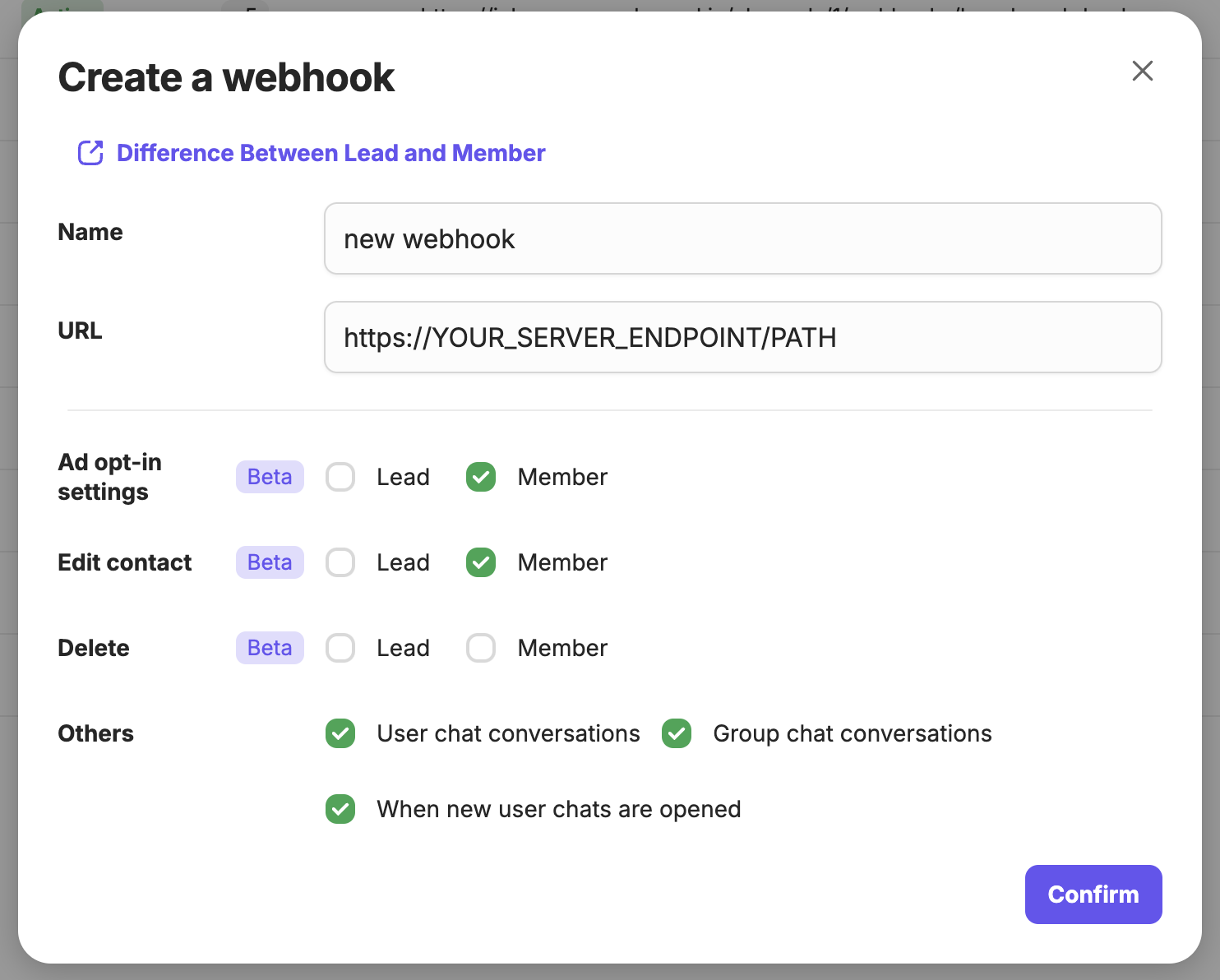
Task: Click the Member label in Delete row
Action: tap(562, 648)
